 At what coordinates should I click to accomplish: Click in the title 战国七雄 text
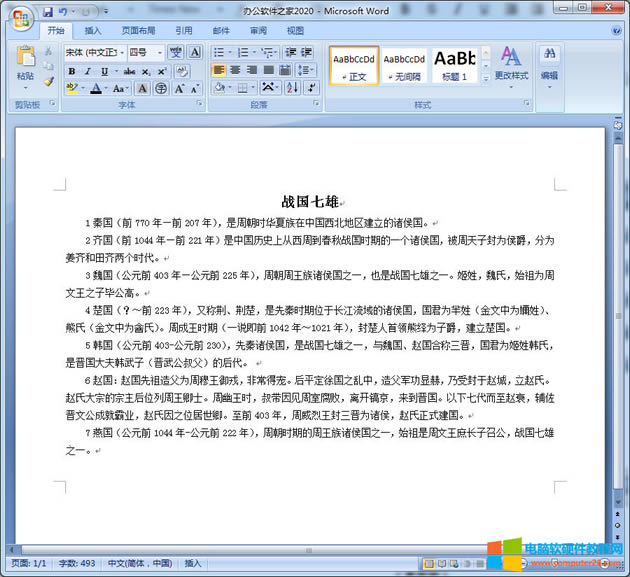tap(310, 202)
